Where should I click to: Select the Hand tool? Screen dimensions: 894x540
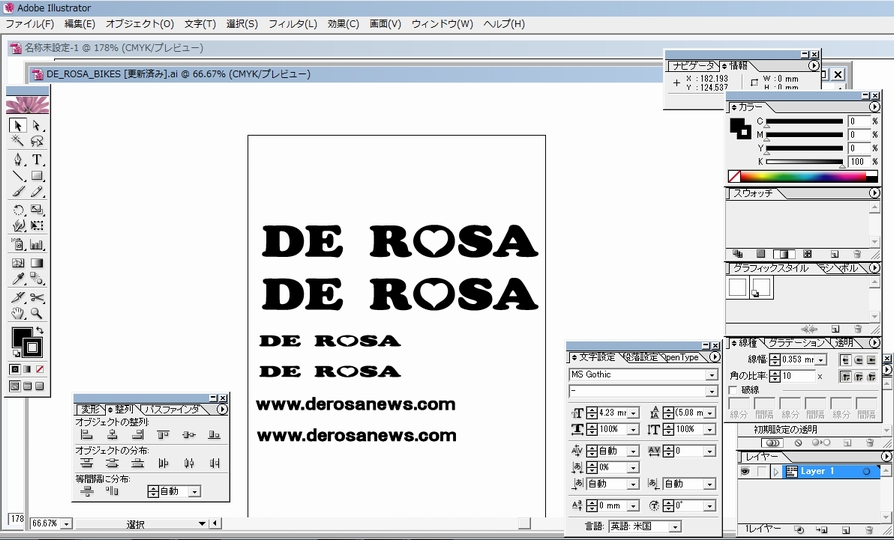[x=18, y=314]
